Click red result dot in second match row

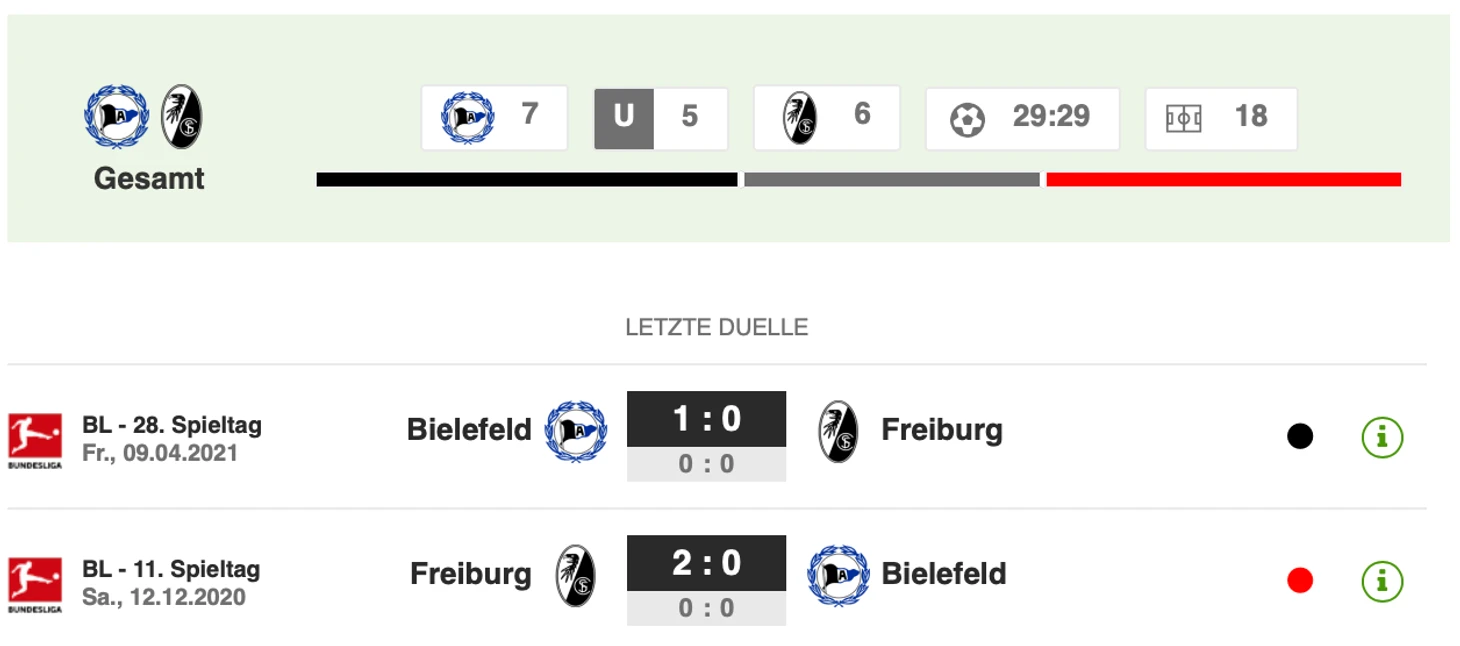(1300, 581)
